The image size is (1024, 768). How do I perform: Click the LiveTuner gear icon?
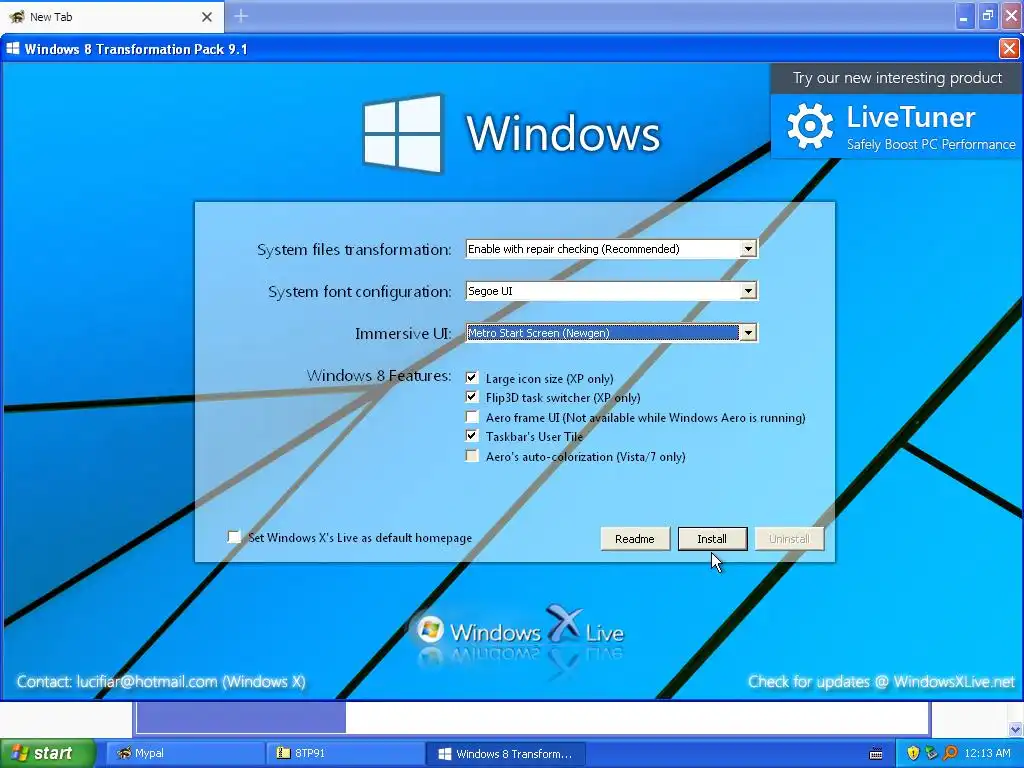tap(810, 126)
